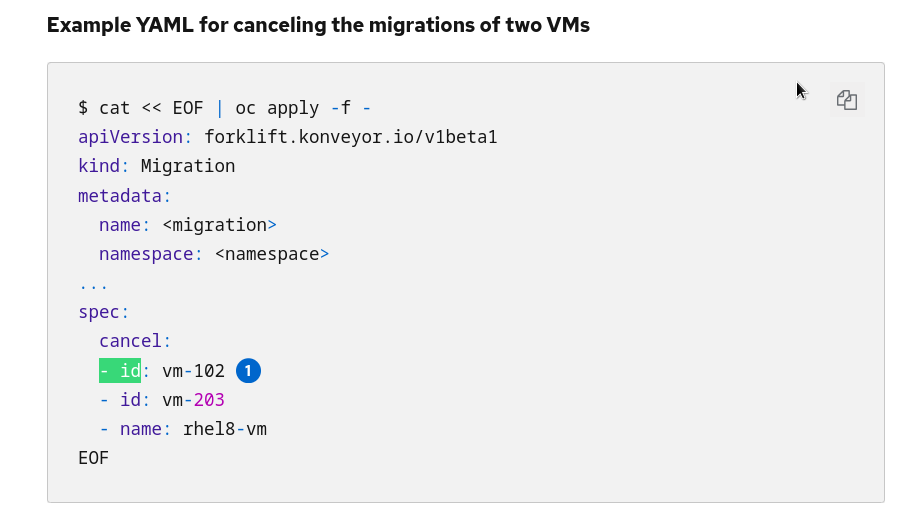Click the word Migration after kind
This screenshot has width=913, height=520.
click(188, 166)
